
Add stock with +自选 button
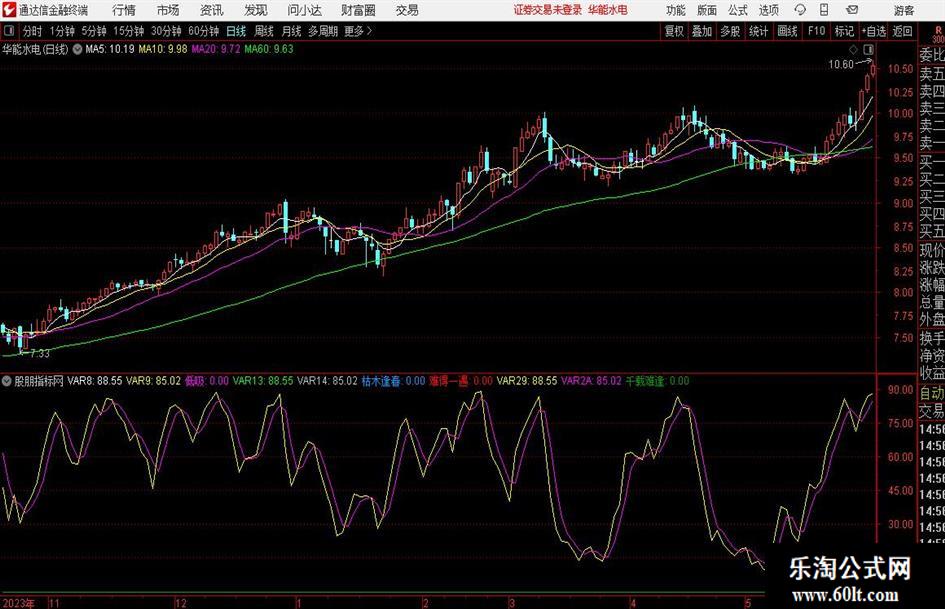coord(874,31)
